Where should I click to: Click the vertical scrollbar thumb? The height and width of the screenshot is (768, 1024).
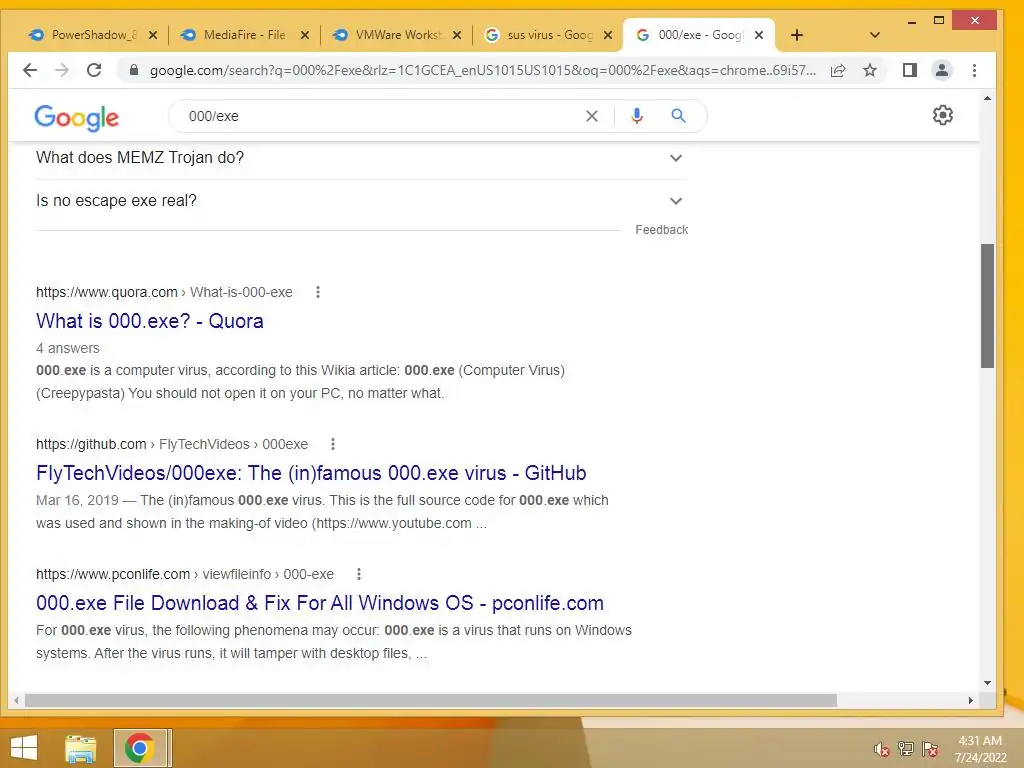coord(987,306)
